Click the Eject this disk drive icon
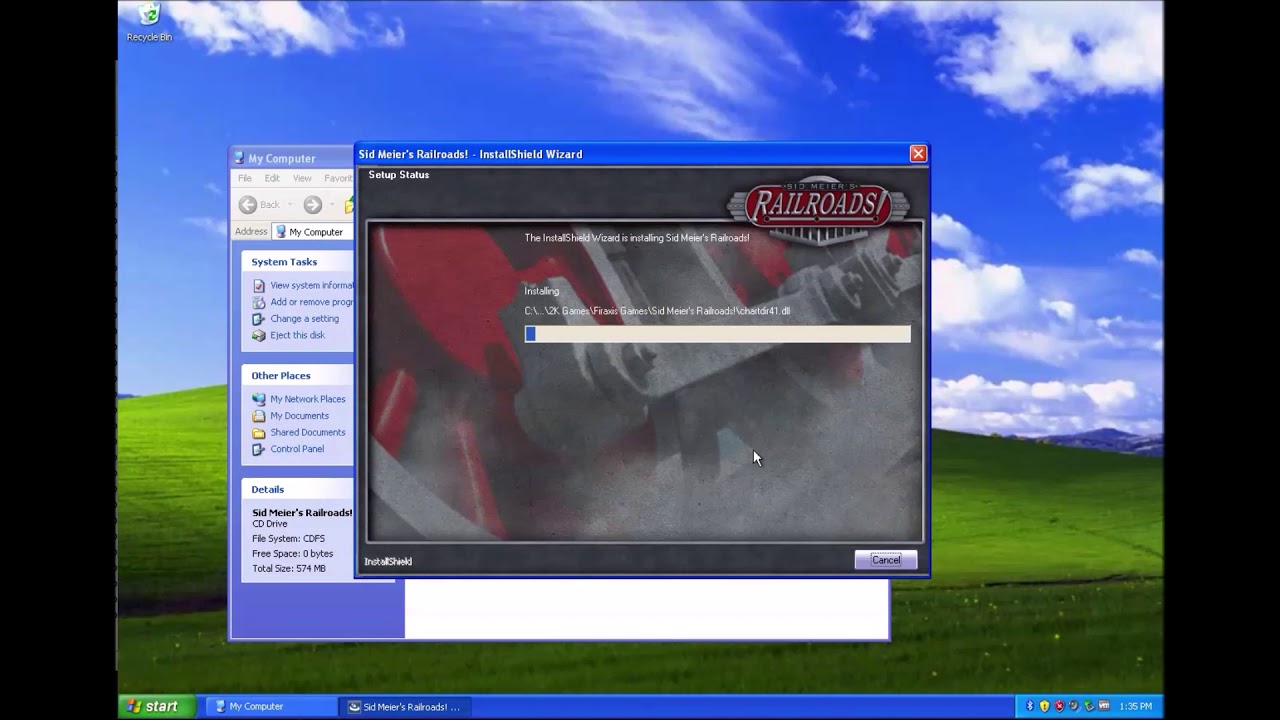1280x720 pixels. [x=259, y=335]
